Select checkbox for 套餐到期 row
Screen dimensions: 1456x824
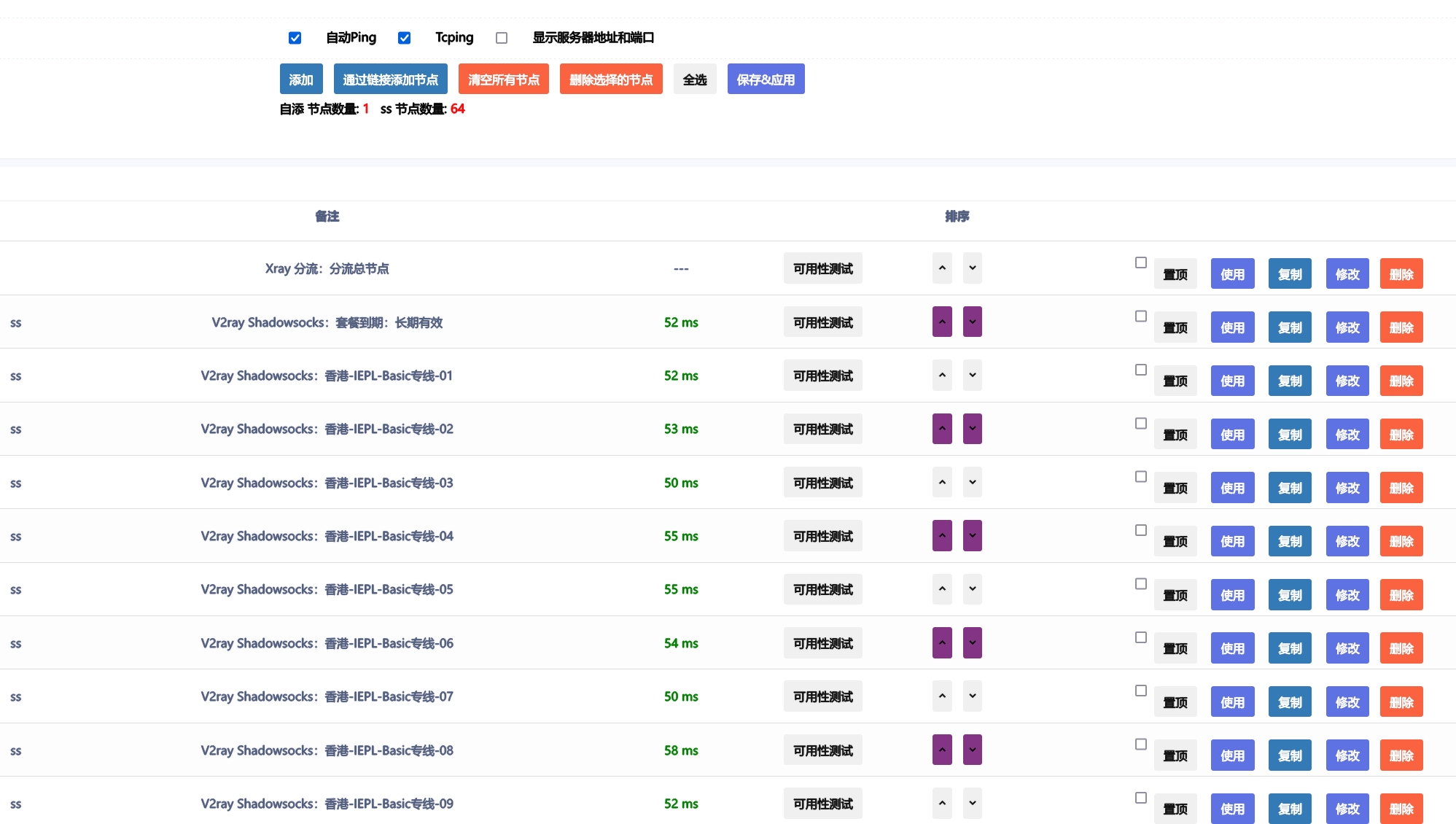click(1141, 316)
